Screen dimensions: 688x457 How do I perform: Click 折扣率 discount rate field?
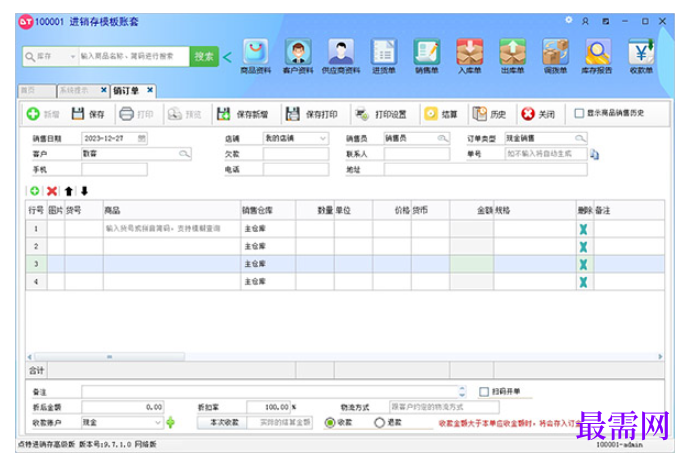pyautogui.click(x=269, y=407)
